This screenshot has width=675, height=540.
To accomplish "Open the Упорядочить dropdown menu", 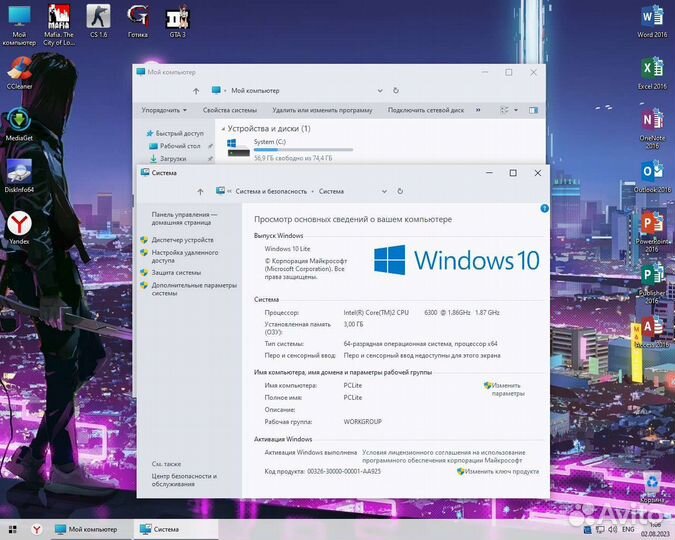I will (x=164, y=110).
